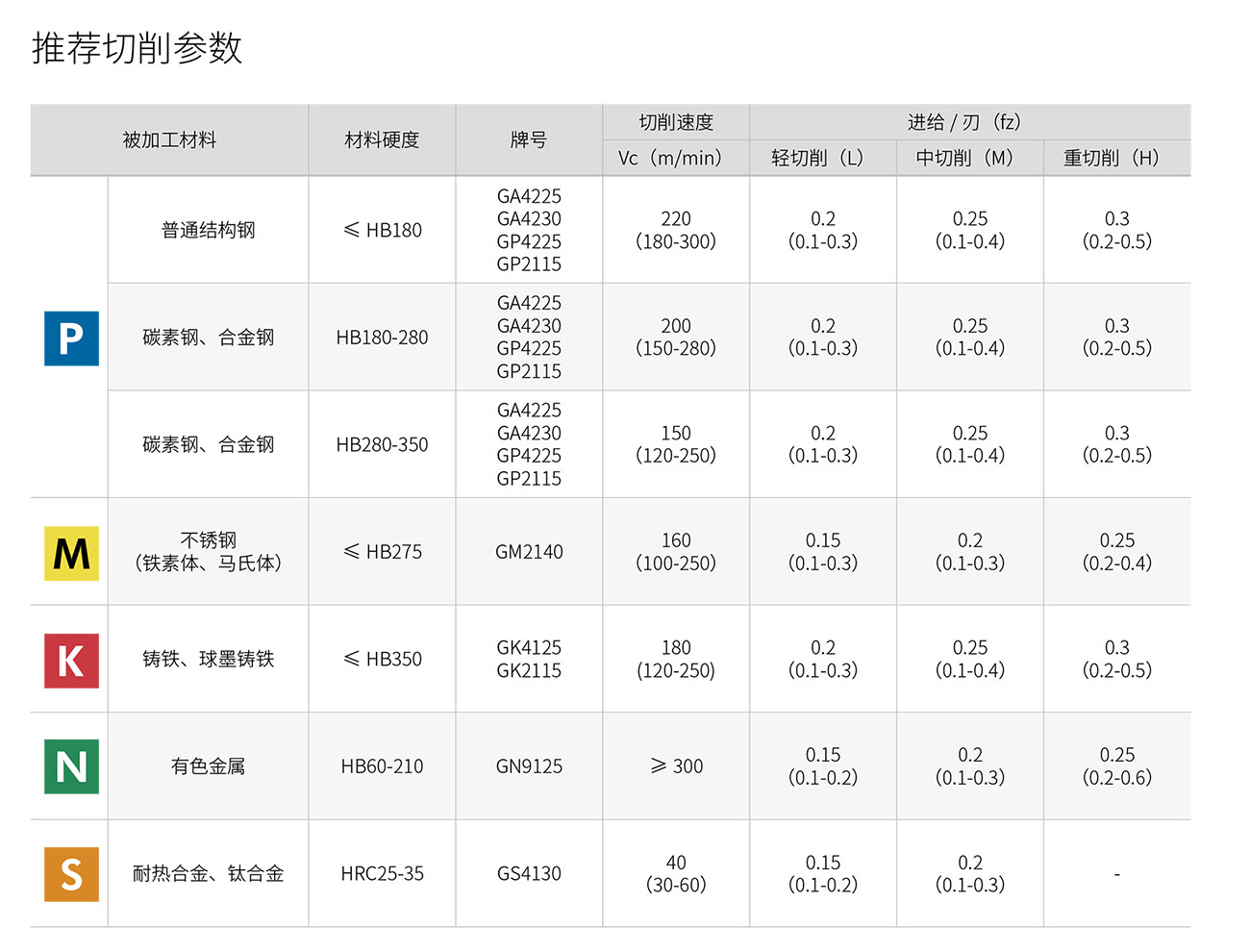
Task: Click medium cutting 0.2 in the GS4130 row
Action: (970, 873)
